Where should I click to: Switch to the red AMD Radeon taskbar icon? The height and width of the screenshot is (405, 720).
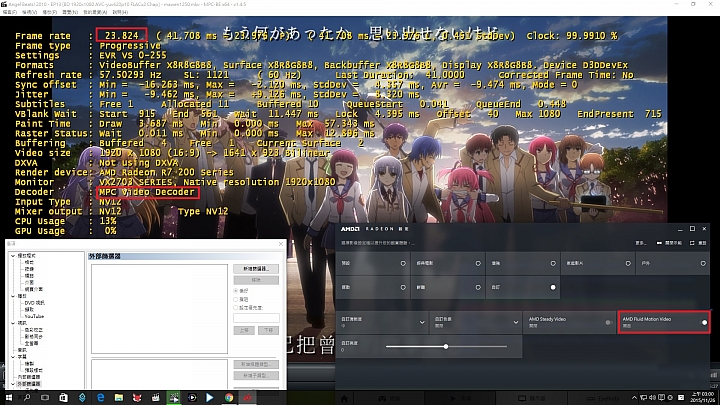[x=248, y=398]
